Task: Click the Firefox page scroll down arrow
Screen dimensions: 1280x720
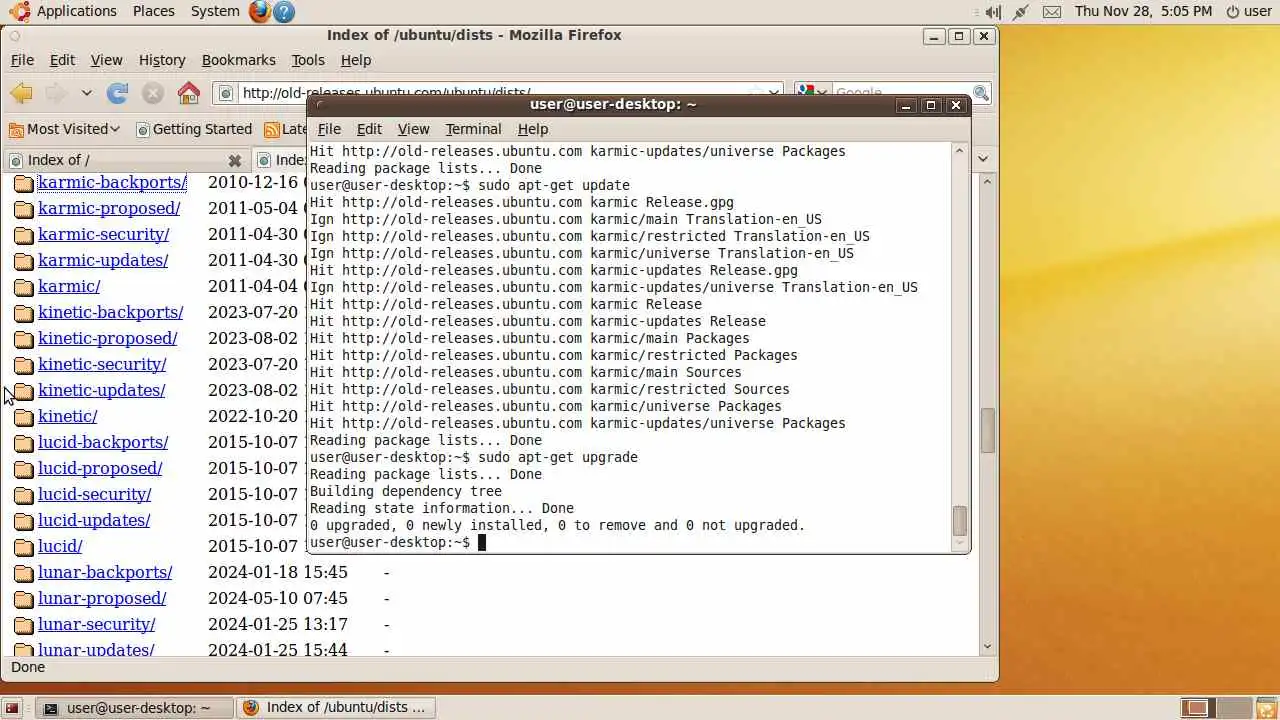Action: point(988,647)
